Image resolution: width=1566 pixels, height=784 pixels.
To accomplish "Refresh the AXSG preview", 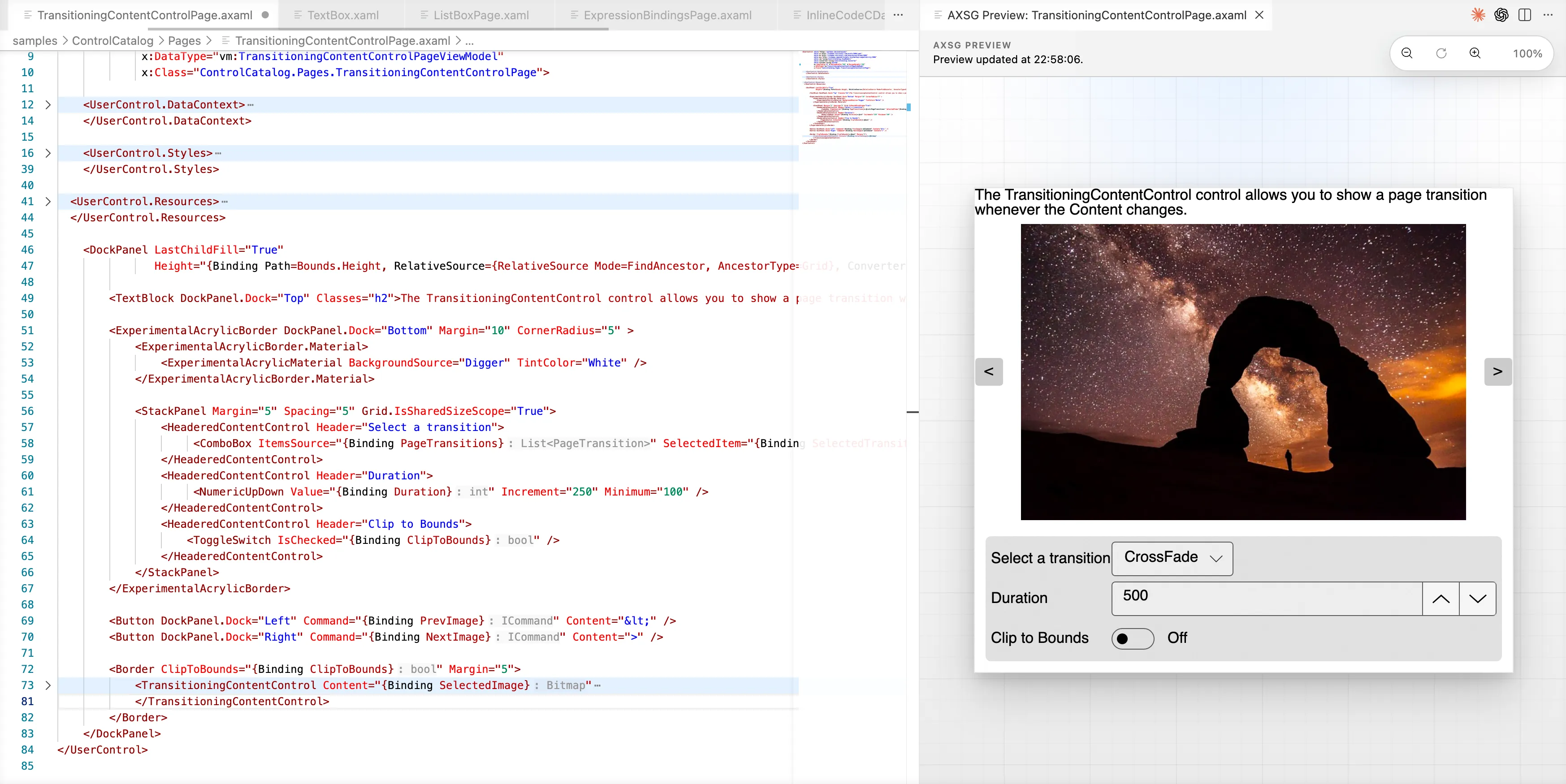I will [x=1441, y=53].
